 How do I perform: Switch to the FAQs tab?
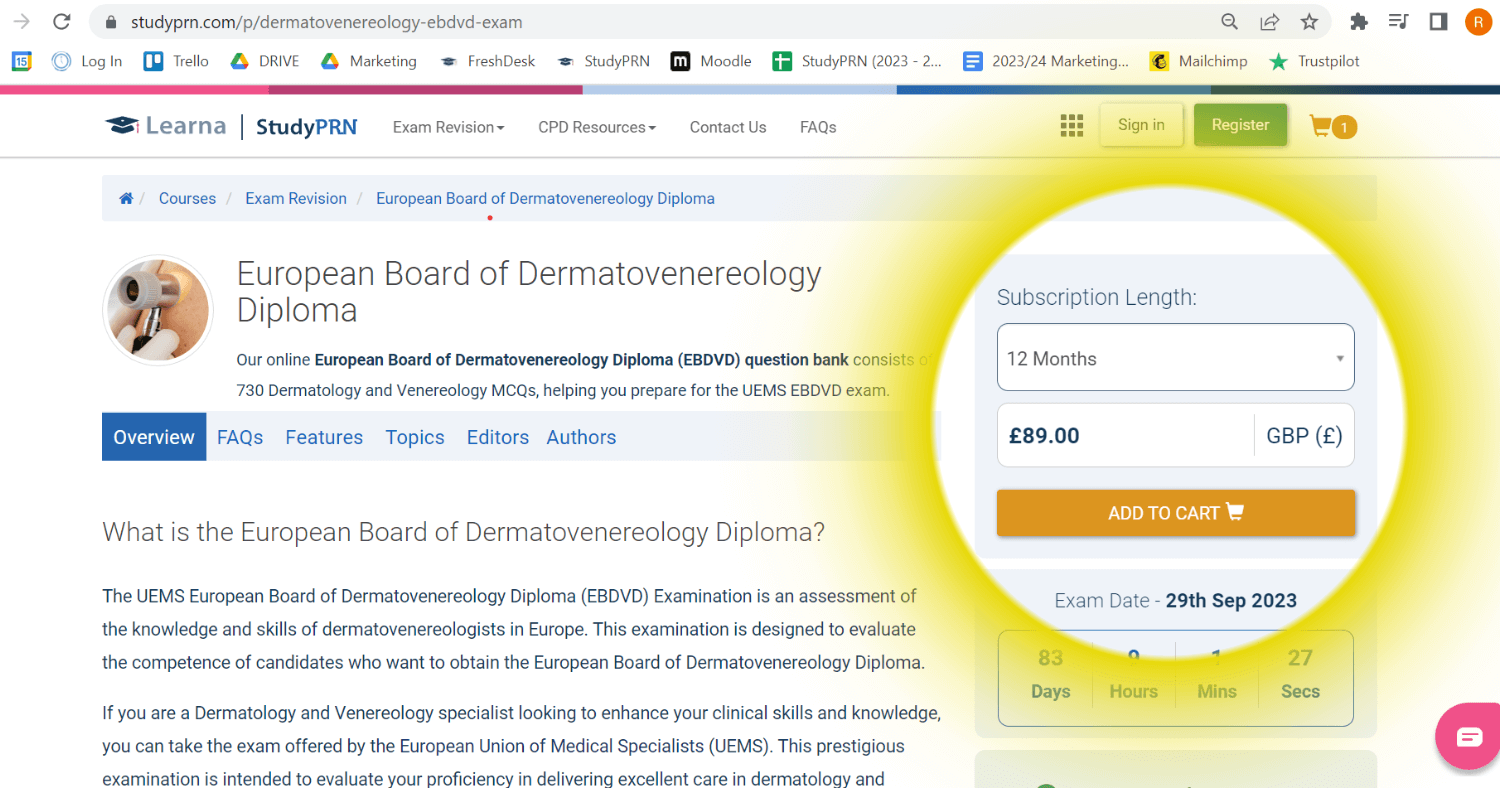pos(240,437)
